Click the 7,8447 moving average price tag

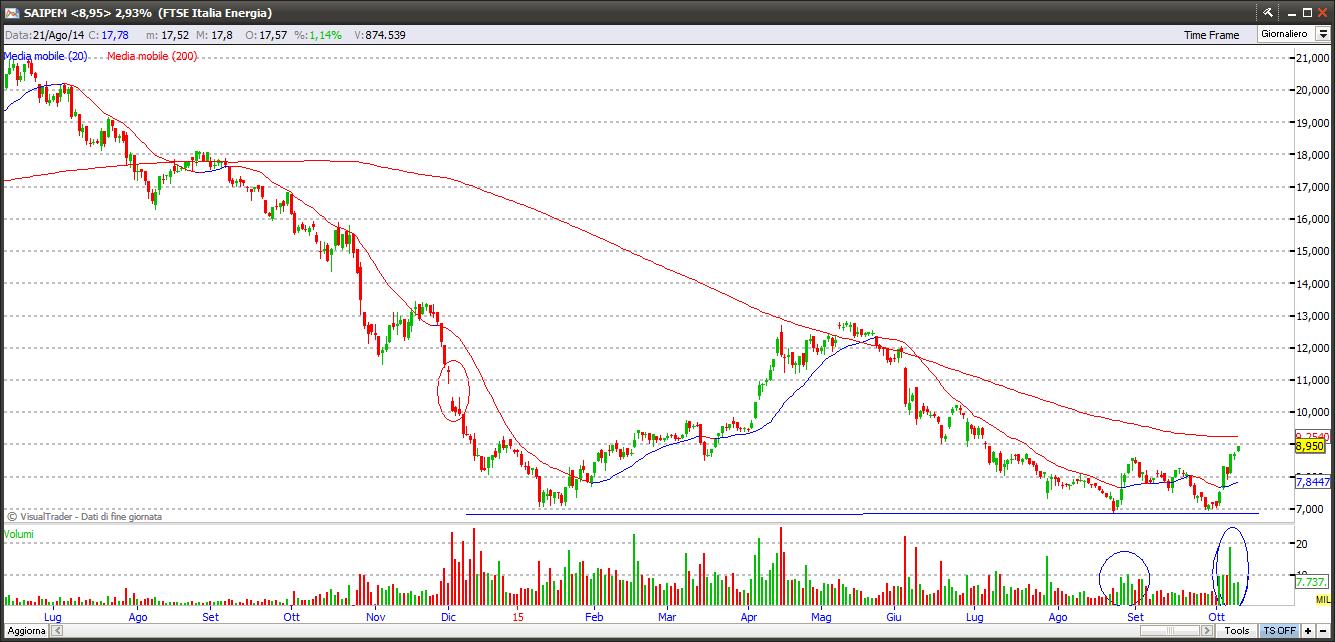[1312, 482]
